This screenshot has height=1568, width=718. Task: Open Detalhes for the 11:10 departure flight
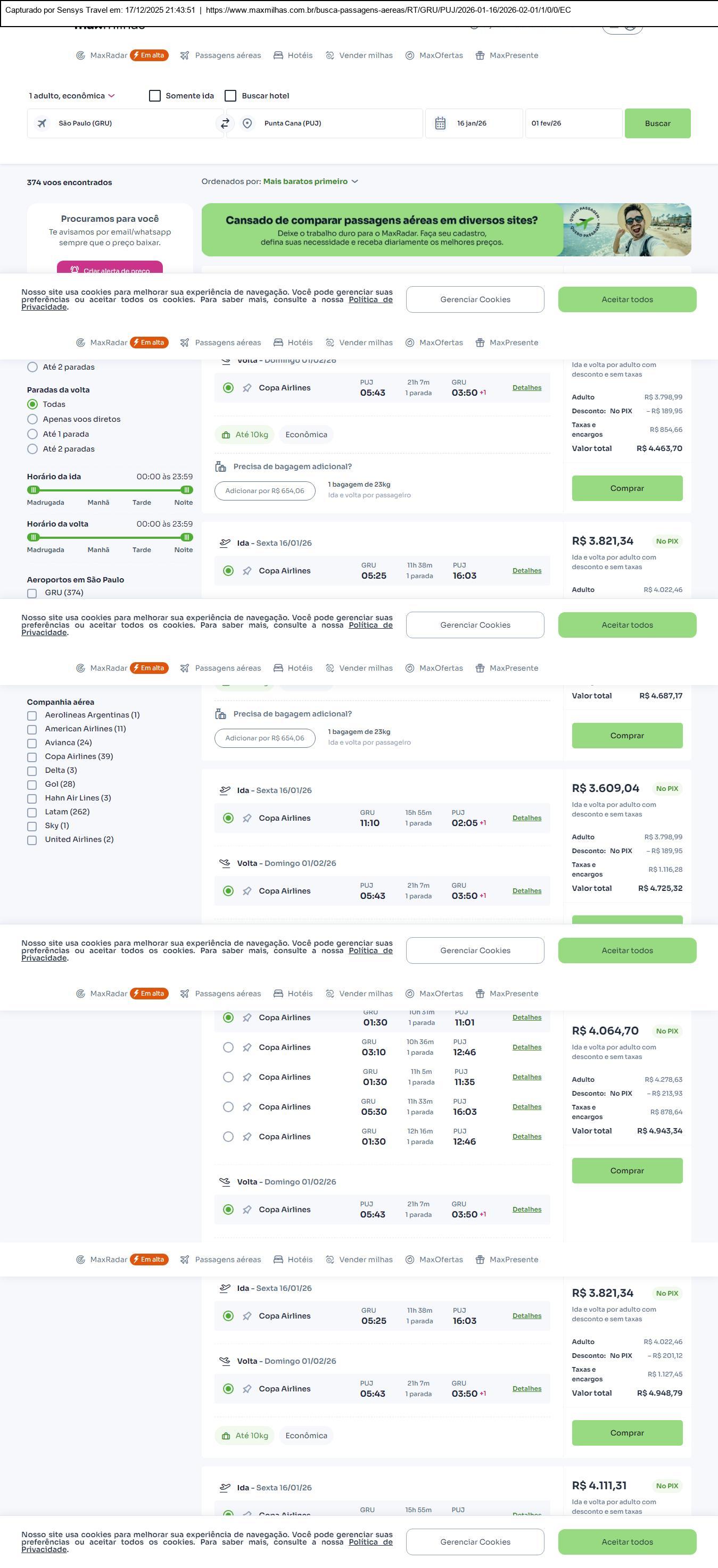(527, 818)
